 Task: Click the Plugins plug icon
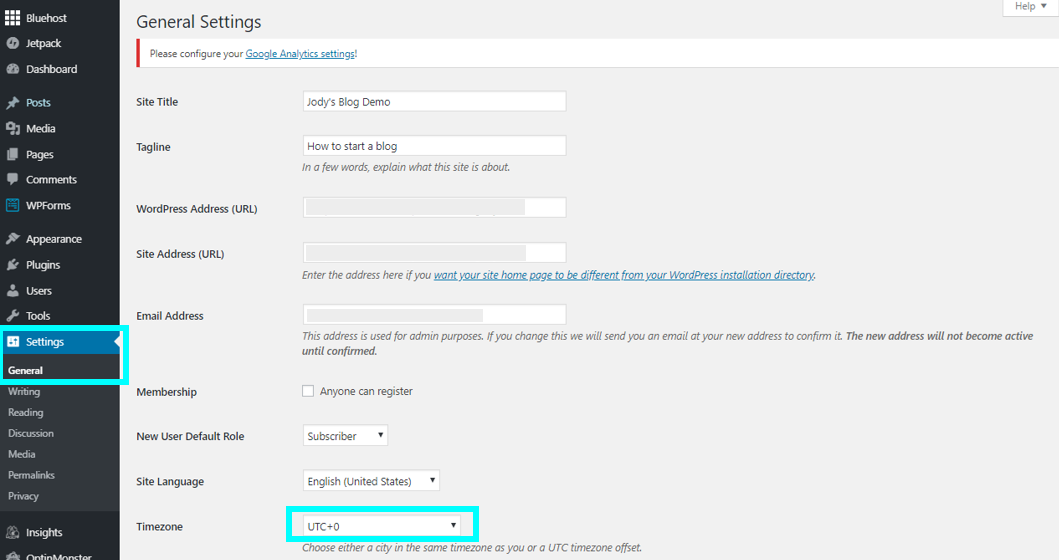click(x=12, y=265)
